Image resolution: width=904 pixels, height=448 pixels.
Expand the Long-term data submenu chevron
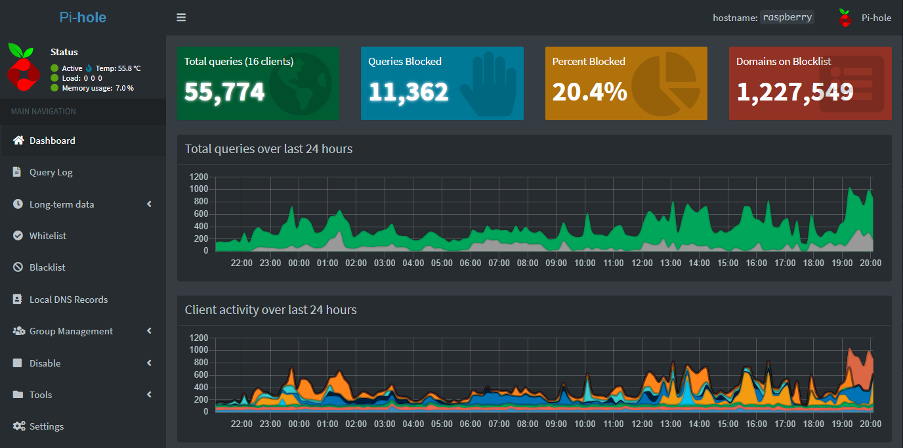(x=149, y=204)
